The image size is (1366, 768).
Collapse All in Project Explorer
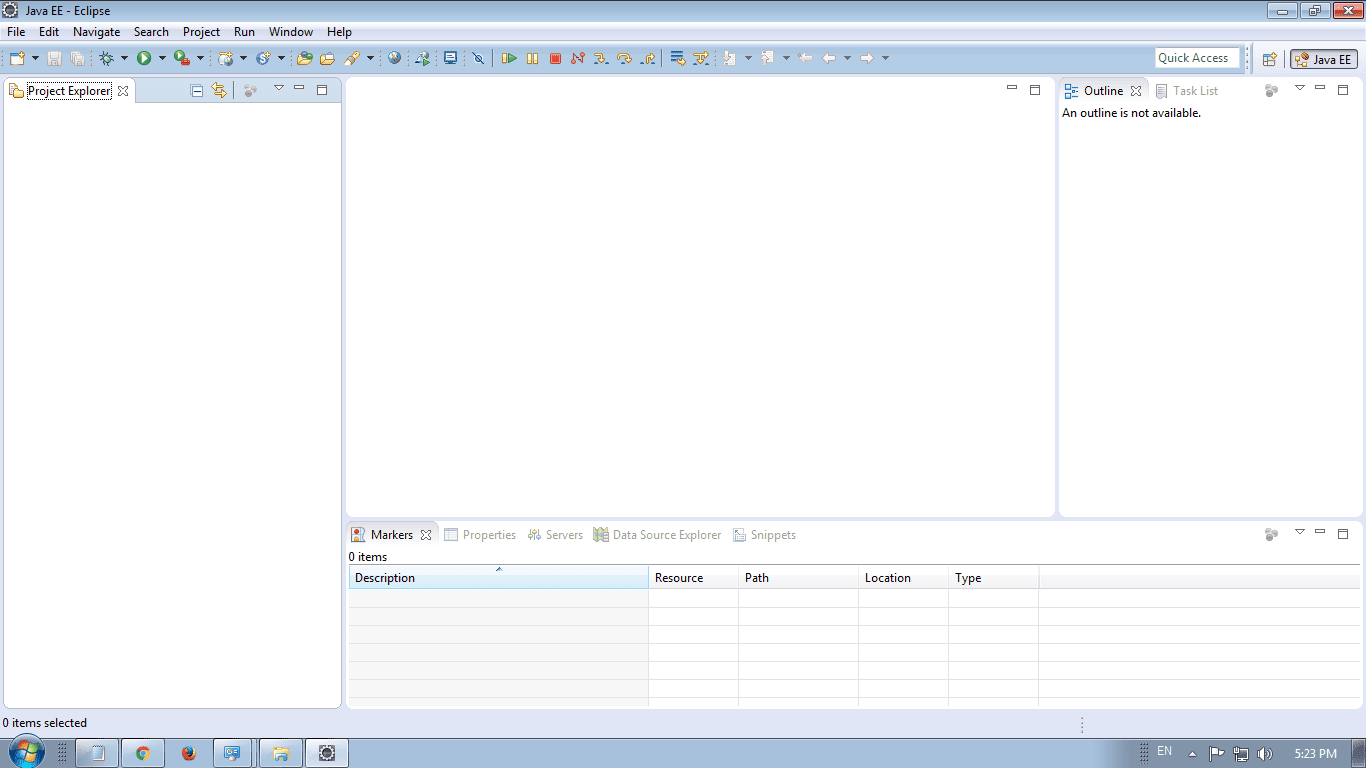[197, 90]
